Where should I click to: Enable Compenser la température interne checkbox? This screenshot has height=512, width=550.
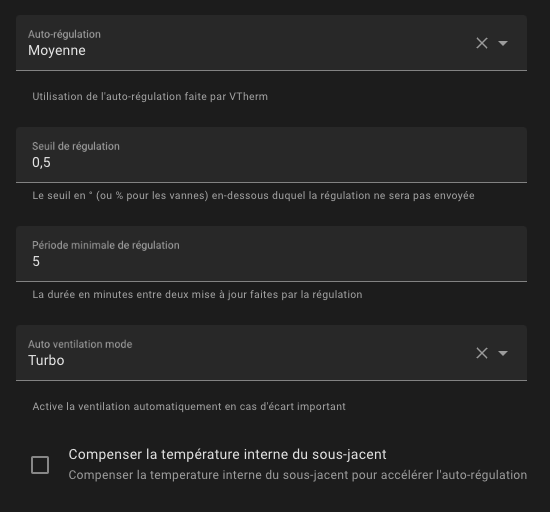click(x=40, y=465)
